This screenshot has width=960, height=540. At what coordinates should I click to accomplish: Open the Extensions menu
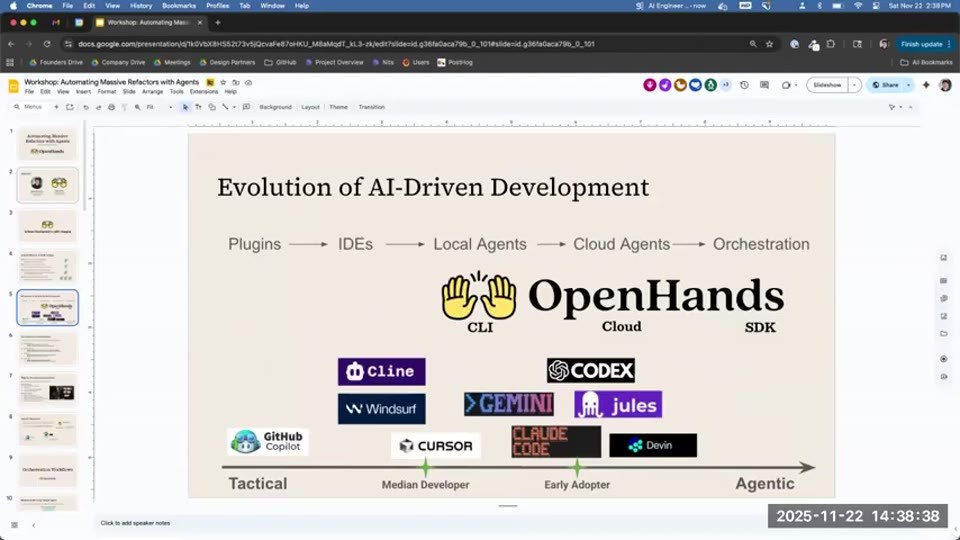point(204,92)
